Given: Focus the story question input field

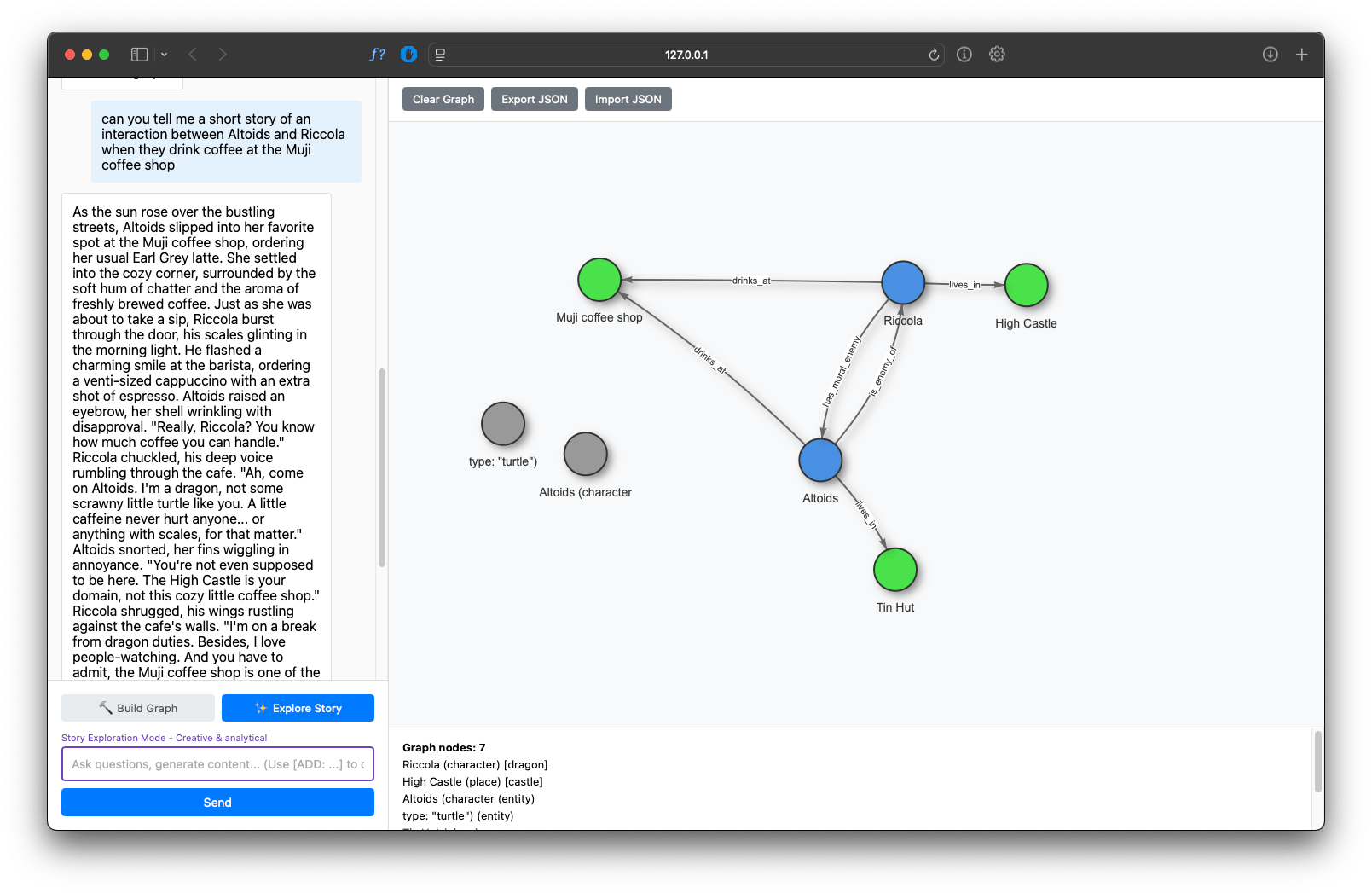Looking at the screenshot, I should coord(217,764).
